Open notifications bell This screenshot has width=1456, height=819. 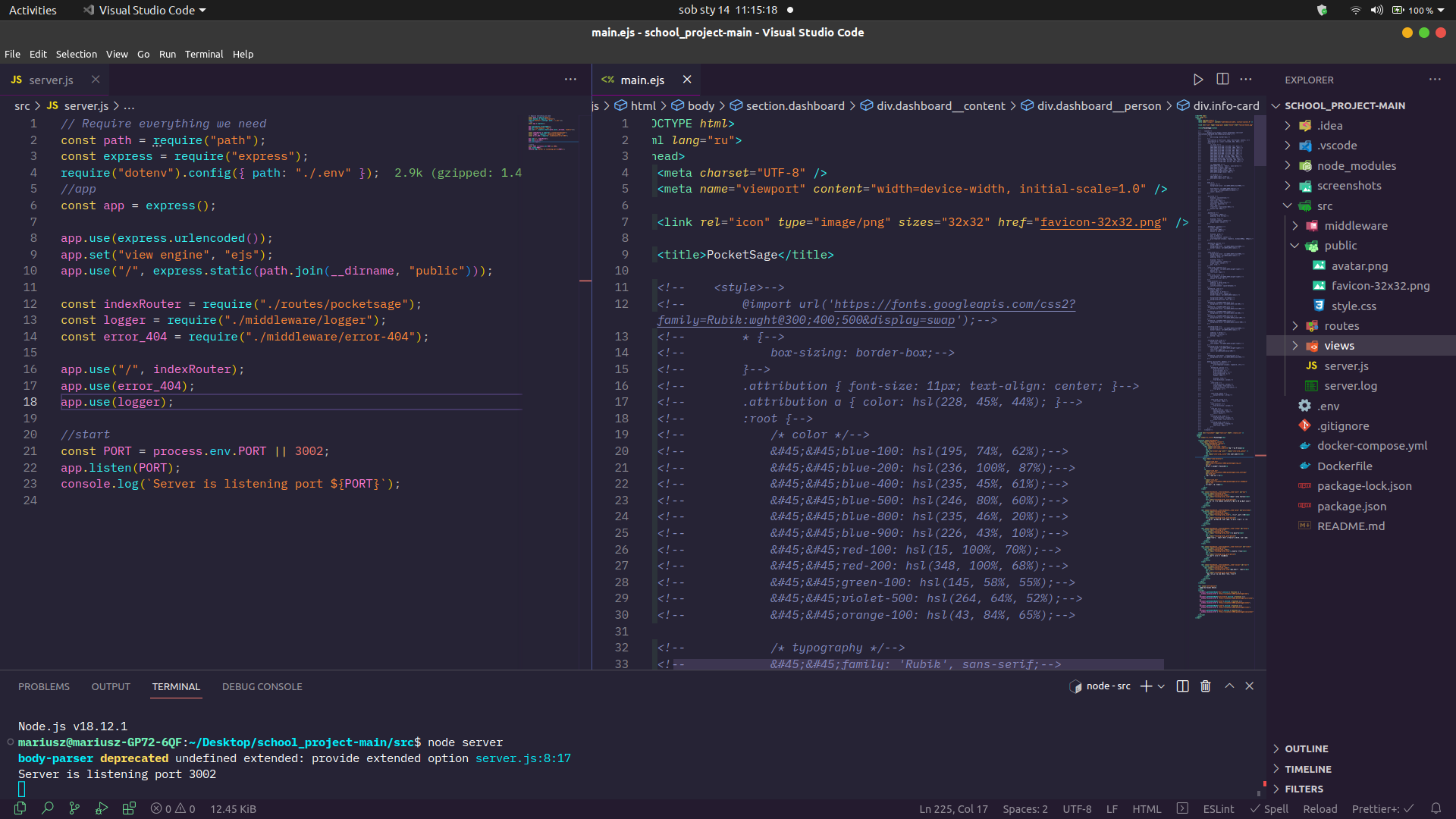(1436, 808)
